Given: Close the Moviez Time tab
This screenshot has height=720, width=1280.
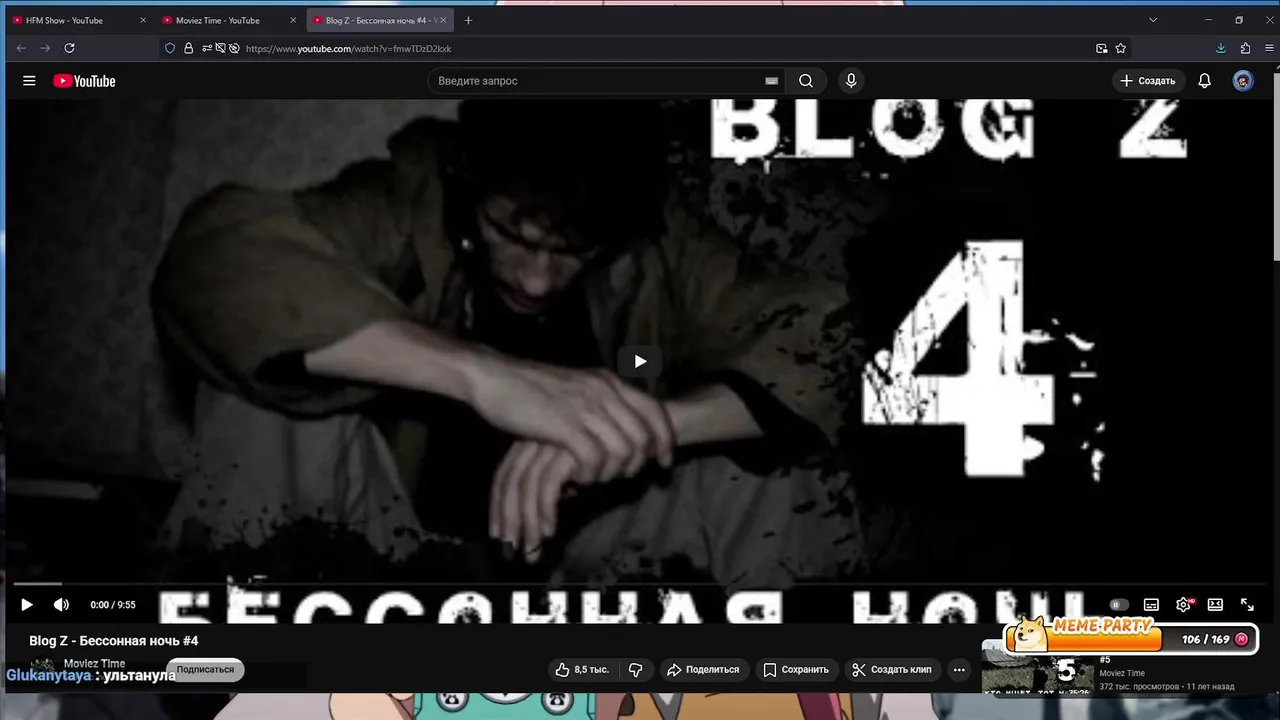Looking at the screenshot, I should click(x=293, y=20).
